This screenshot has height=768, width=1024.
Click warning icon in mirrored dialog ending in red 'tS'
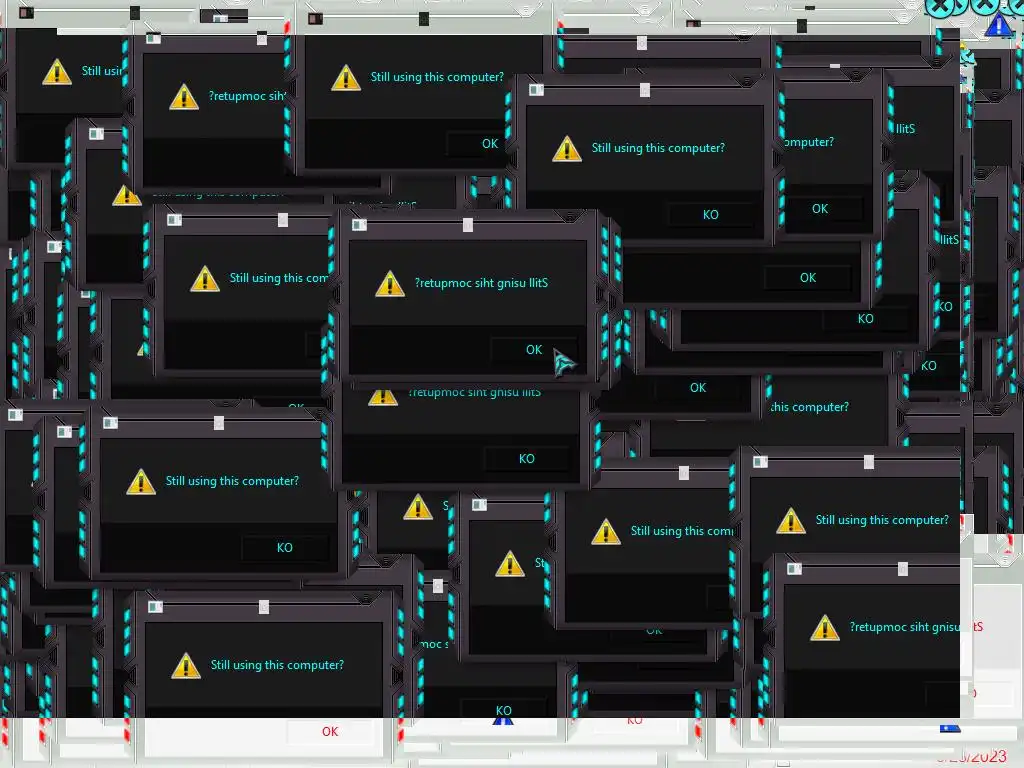[x=824, y=628]
